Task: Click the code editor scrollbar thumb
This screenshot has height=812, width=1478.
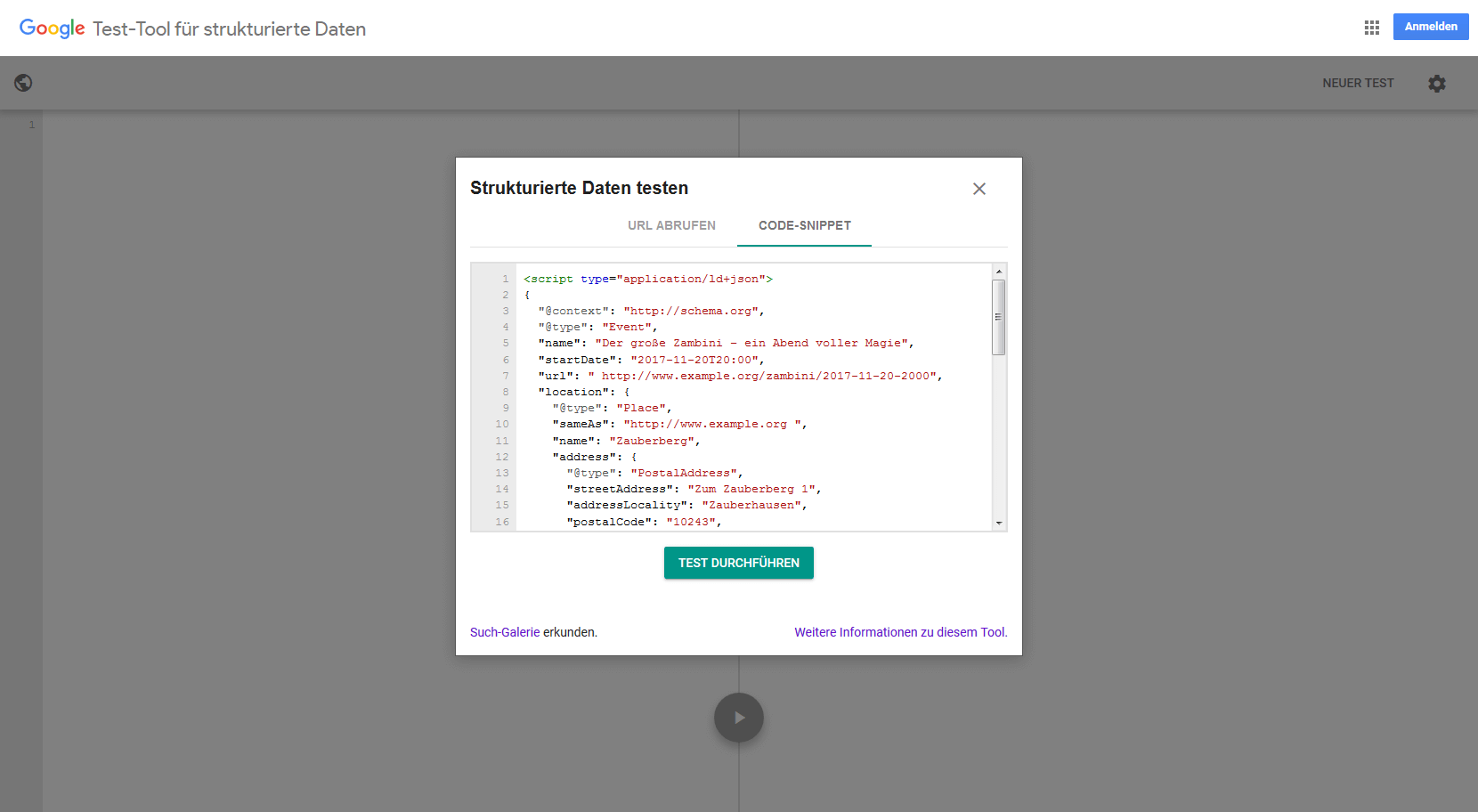Action: coord(999,317)
